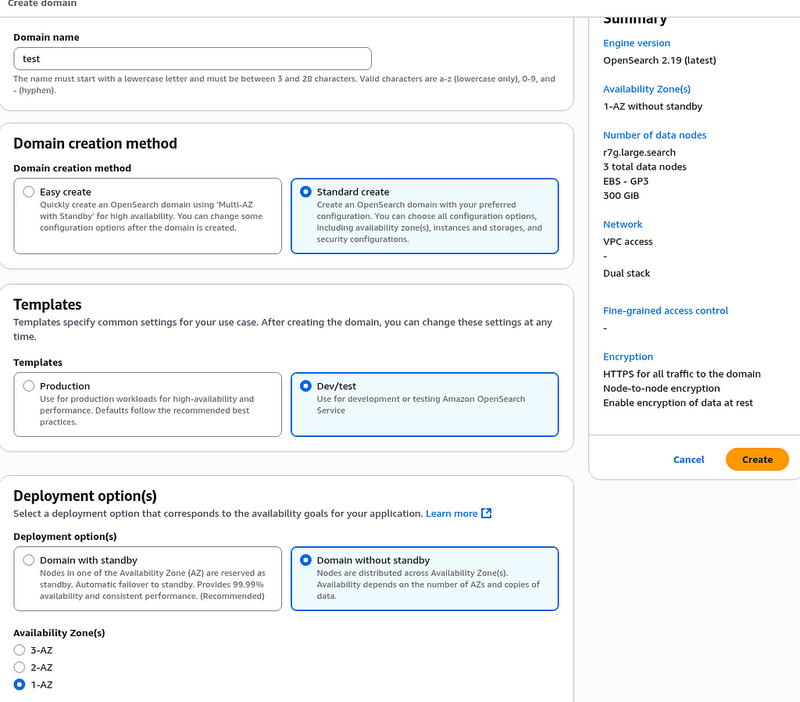Open Fine-grained access control summary link
The width and height of the screenshot is (800, 702).
[x=665, y=311]
